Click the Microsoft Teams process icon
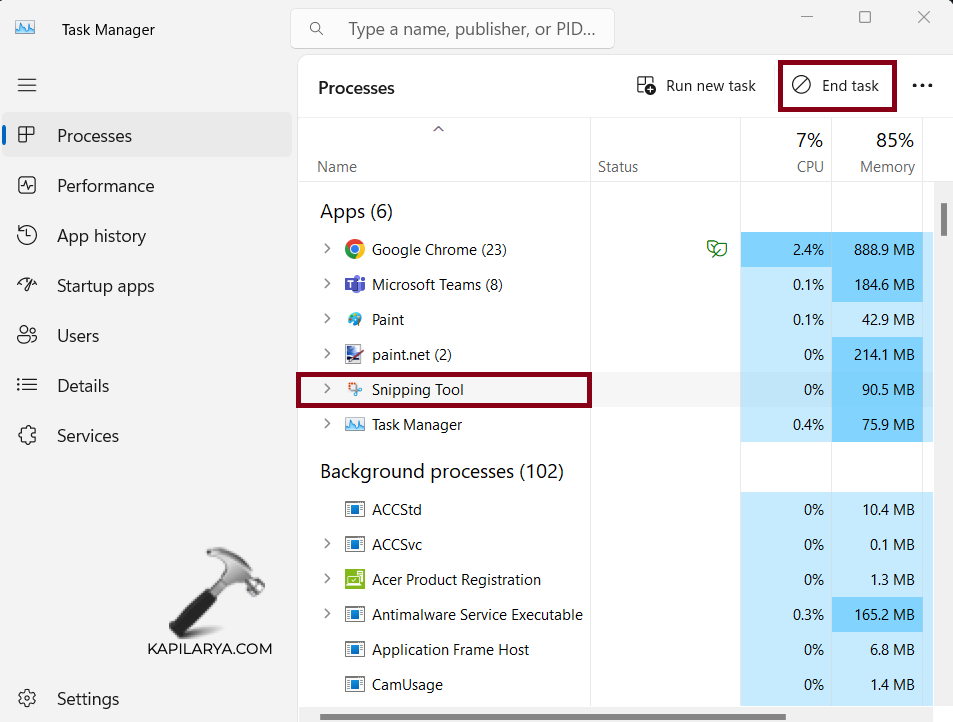 354,284
